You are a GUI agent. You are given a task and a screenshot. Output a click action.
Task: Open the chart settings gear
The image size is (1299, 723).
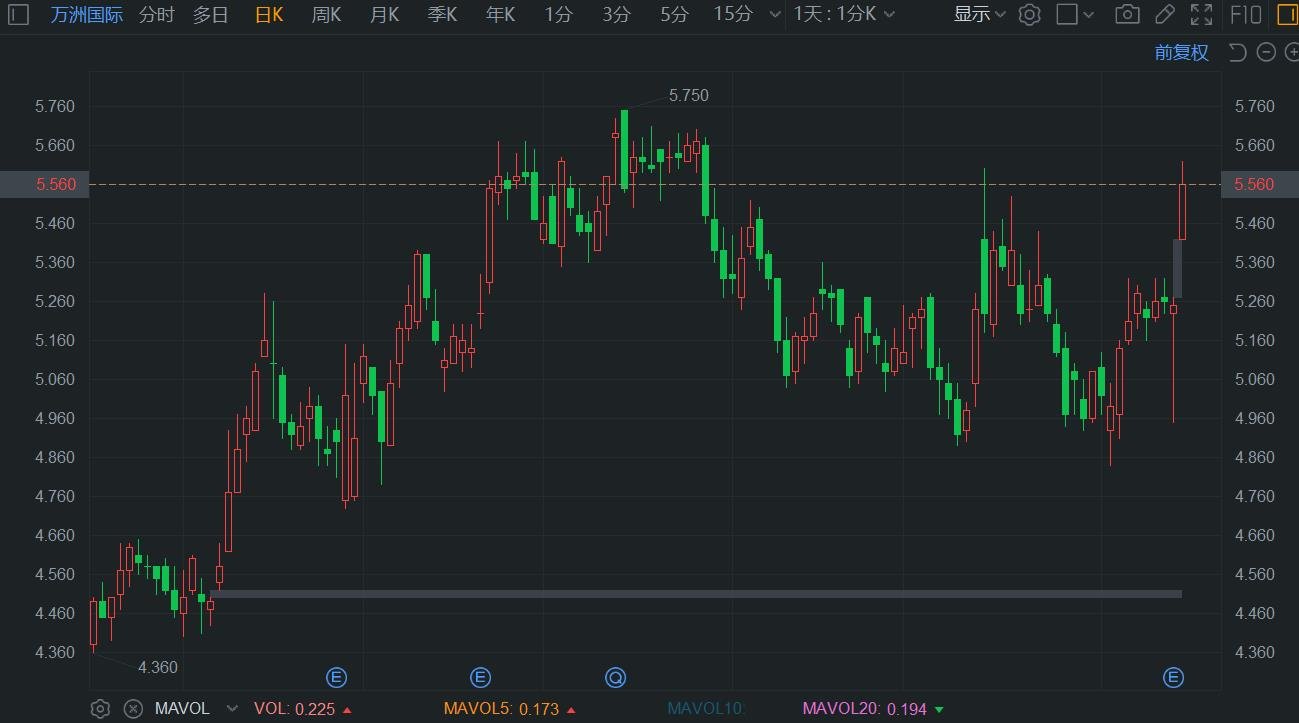pyautogui.click(x=1030, y=14)
